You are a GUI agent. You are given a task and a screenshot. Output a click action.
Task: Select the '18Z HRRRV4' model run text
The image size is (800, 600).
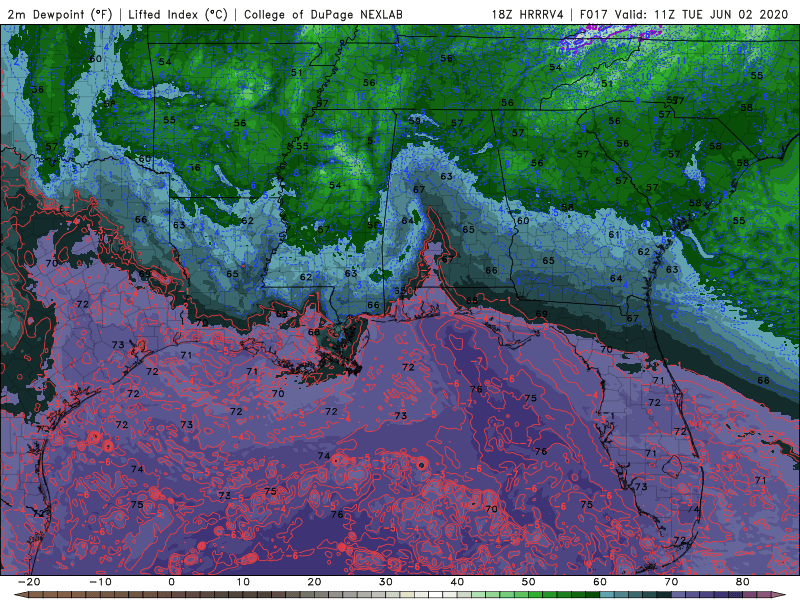[528, 14]
